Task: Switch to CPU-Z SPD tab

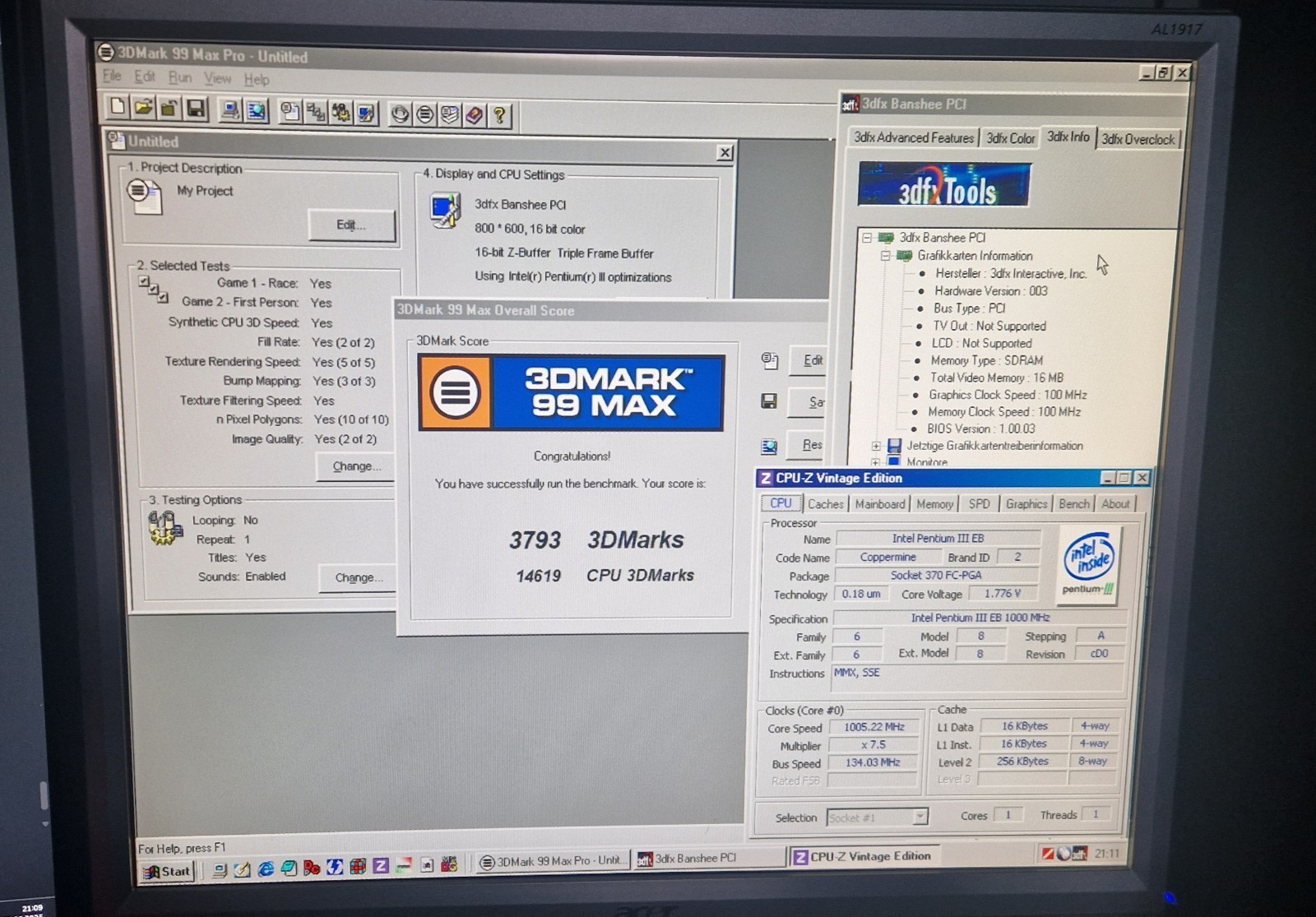Action: click(979, 503)
